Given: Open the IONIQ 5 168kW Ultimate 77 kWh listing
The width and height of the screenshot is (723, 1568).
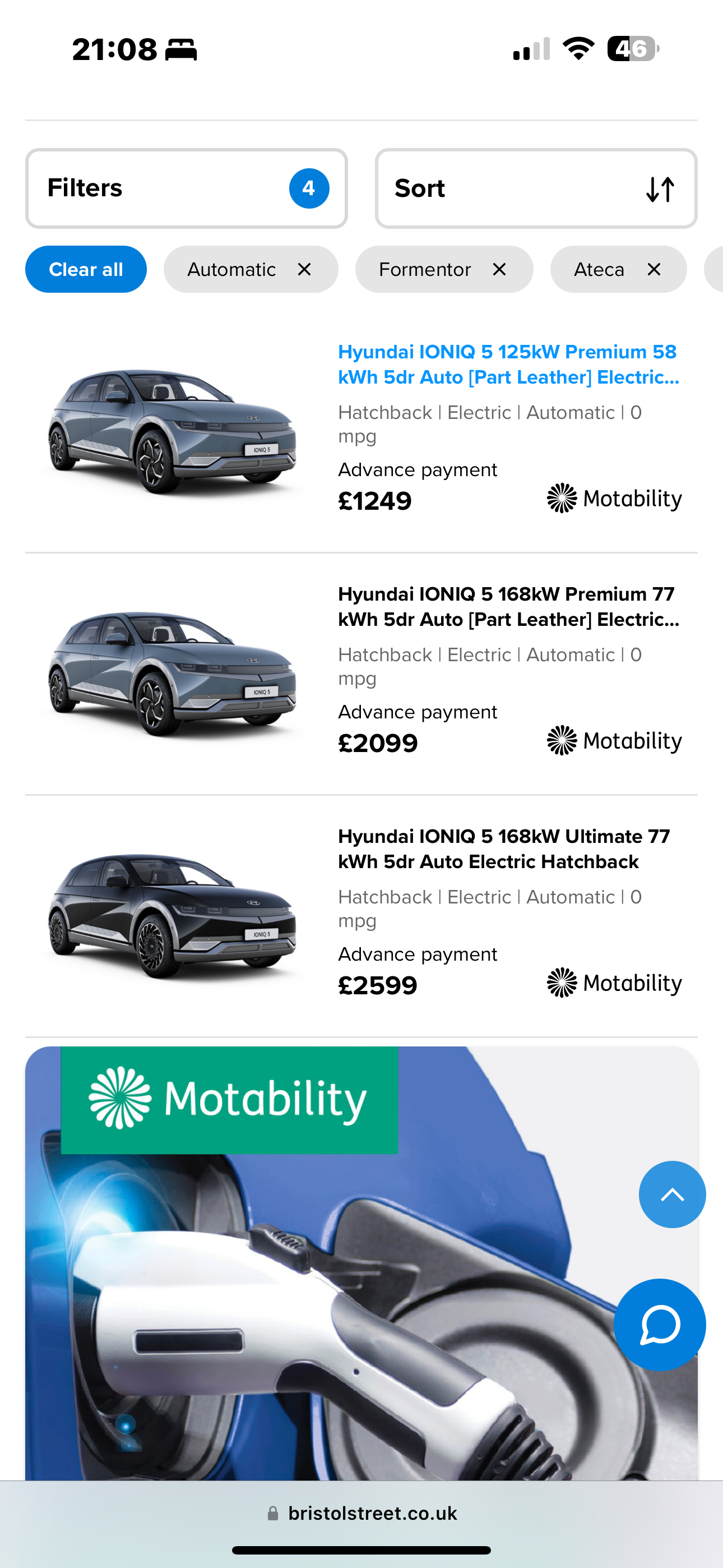Looking at the screenshot, I should click(x=504, y=848).
